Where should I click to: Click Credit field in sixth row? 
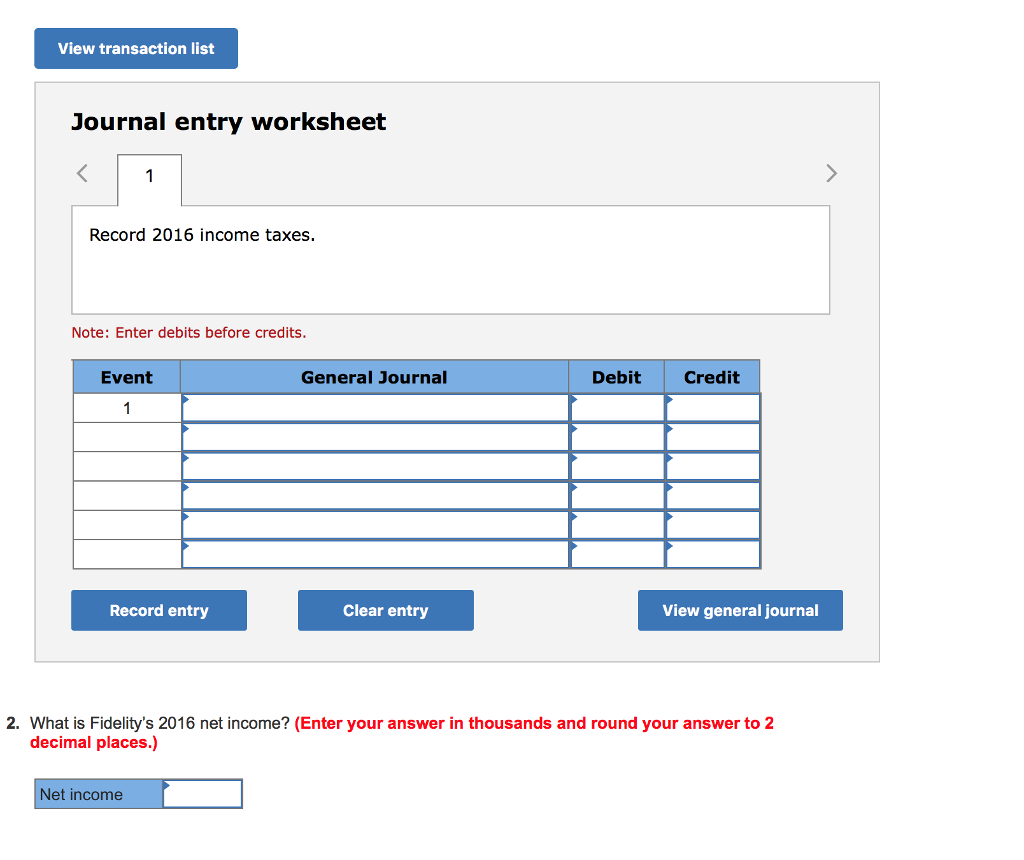click(713, 554)
